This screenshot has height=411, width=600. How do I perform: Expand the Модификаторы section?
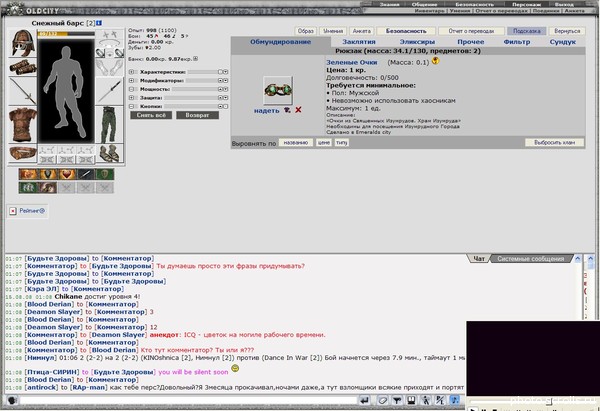131,81
